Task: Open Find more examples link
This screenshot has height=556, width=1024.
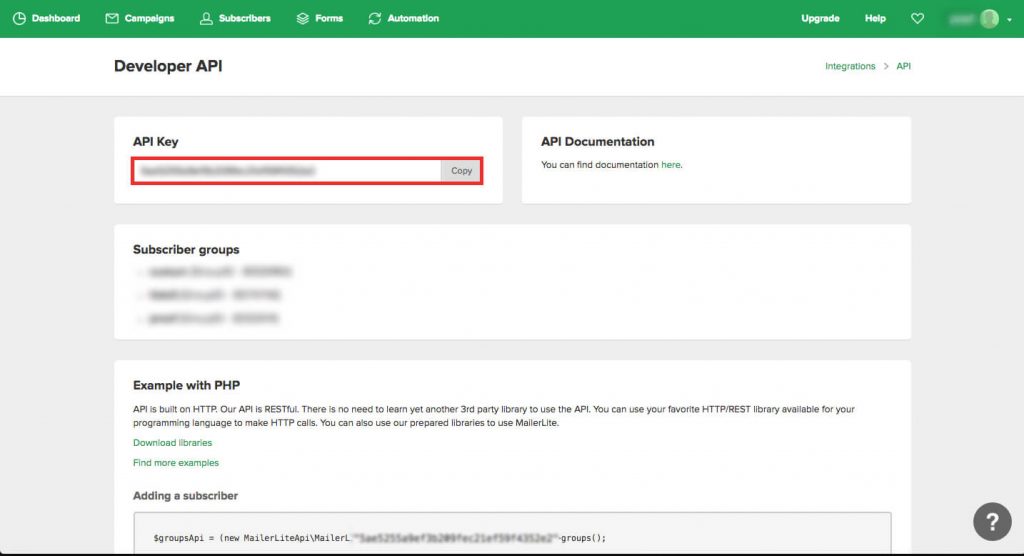Action: (x=176, y=463)
